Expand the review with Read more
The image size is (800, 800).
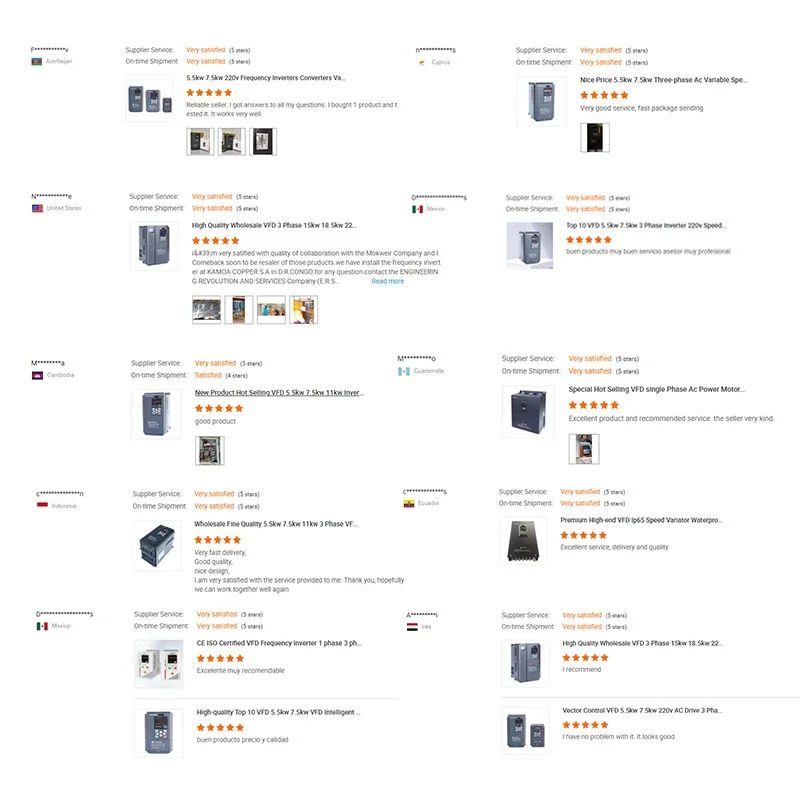coord(387,281)
